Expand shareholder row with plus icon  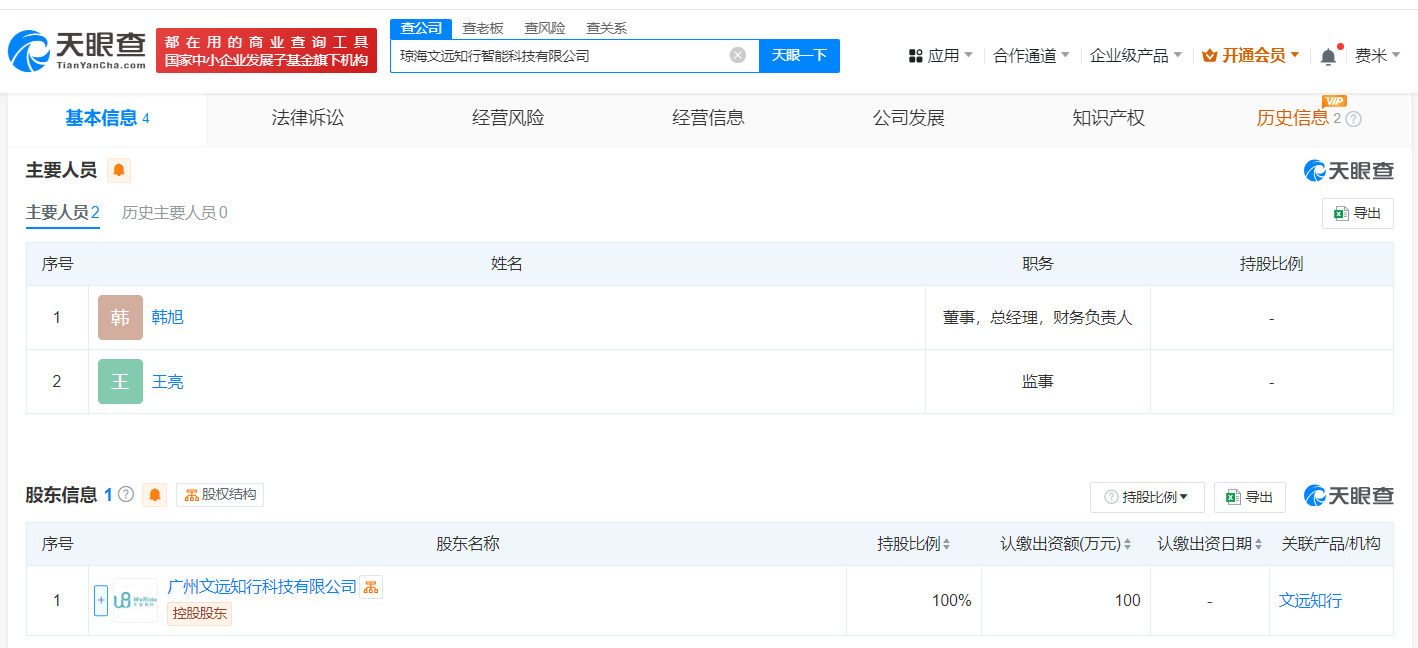[101, 600]
